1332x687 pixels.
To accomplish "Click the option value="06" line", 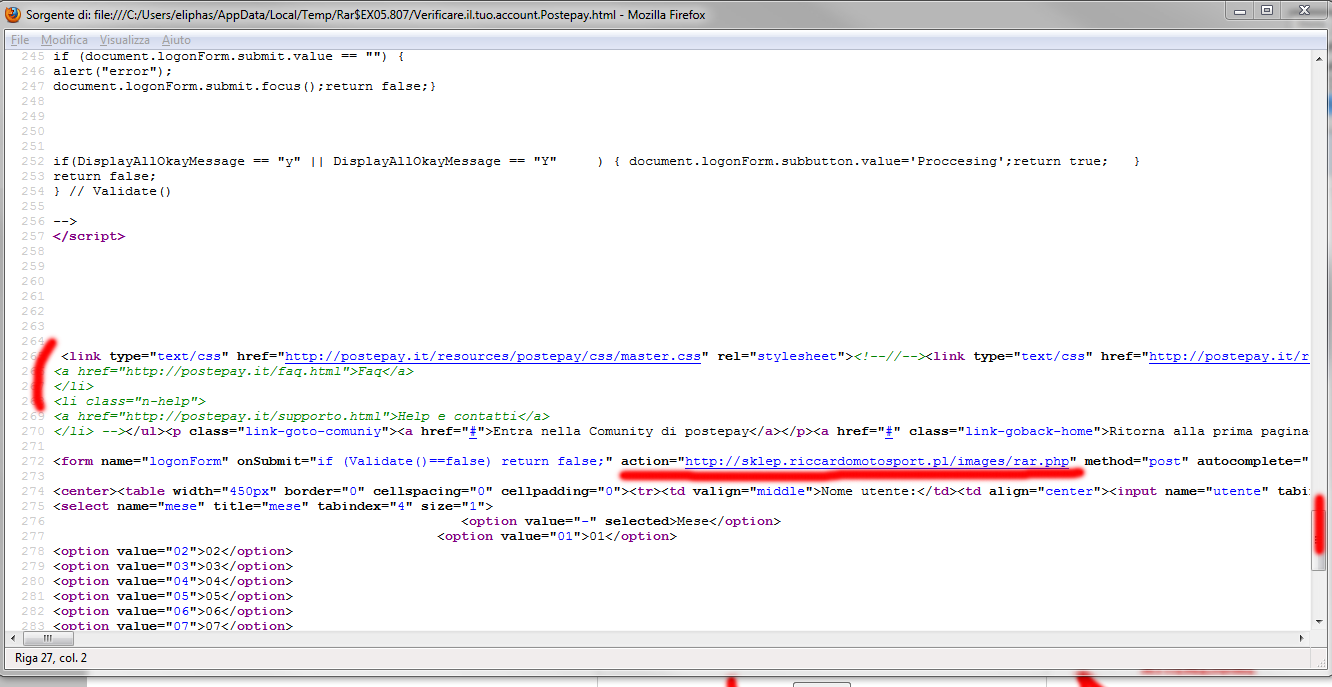I will coord(173,611).
